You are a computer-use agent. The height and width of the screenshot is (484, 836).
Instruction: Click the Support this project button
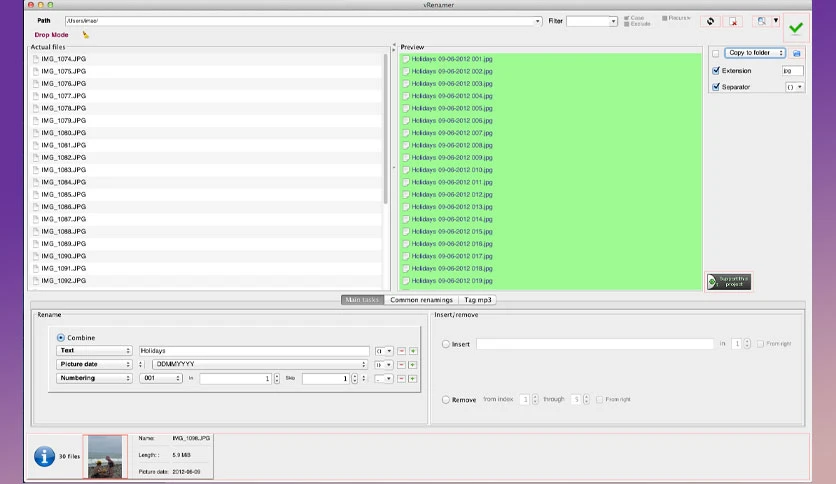click(729, 281)
